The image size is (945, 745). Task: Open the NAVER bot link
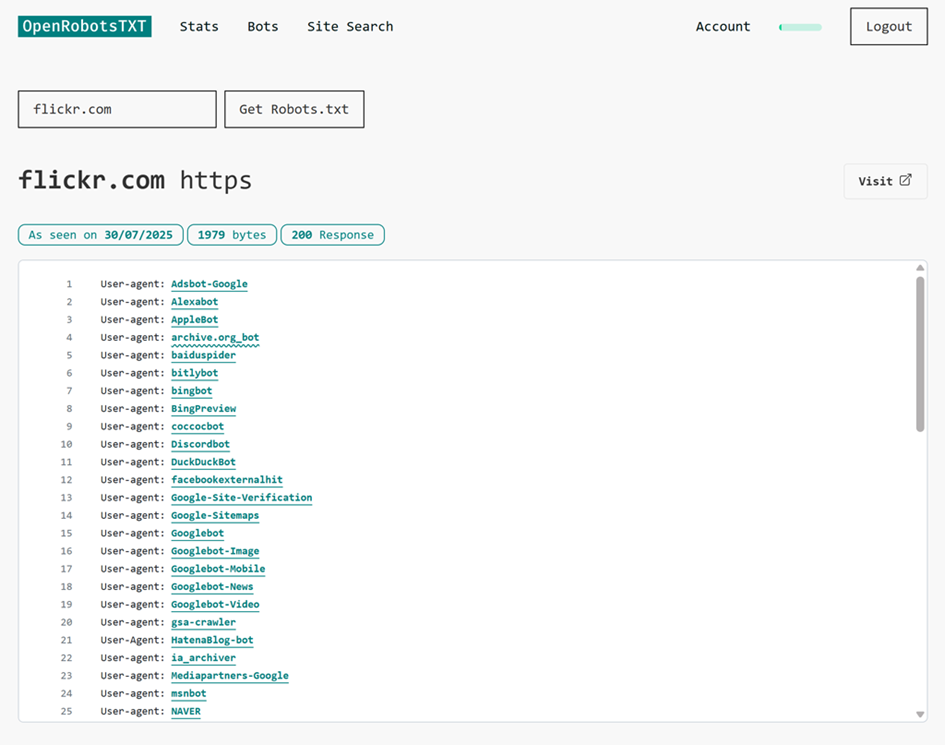[186, 711]
